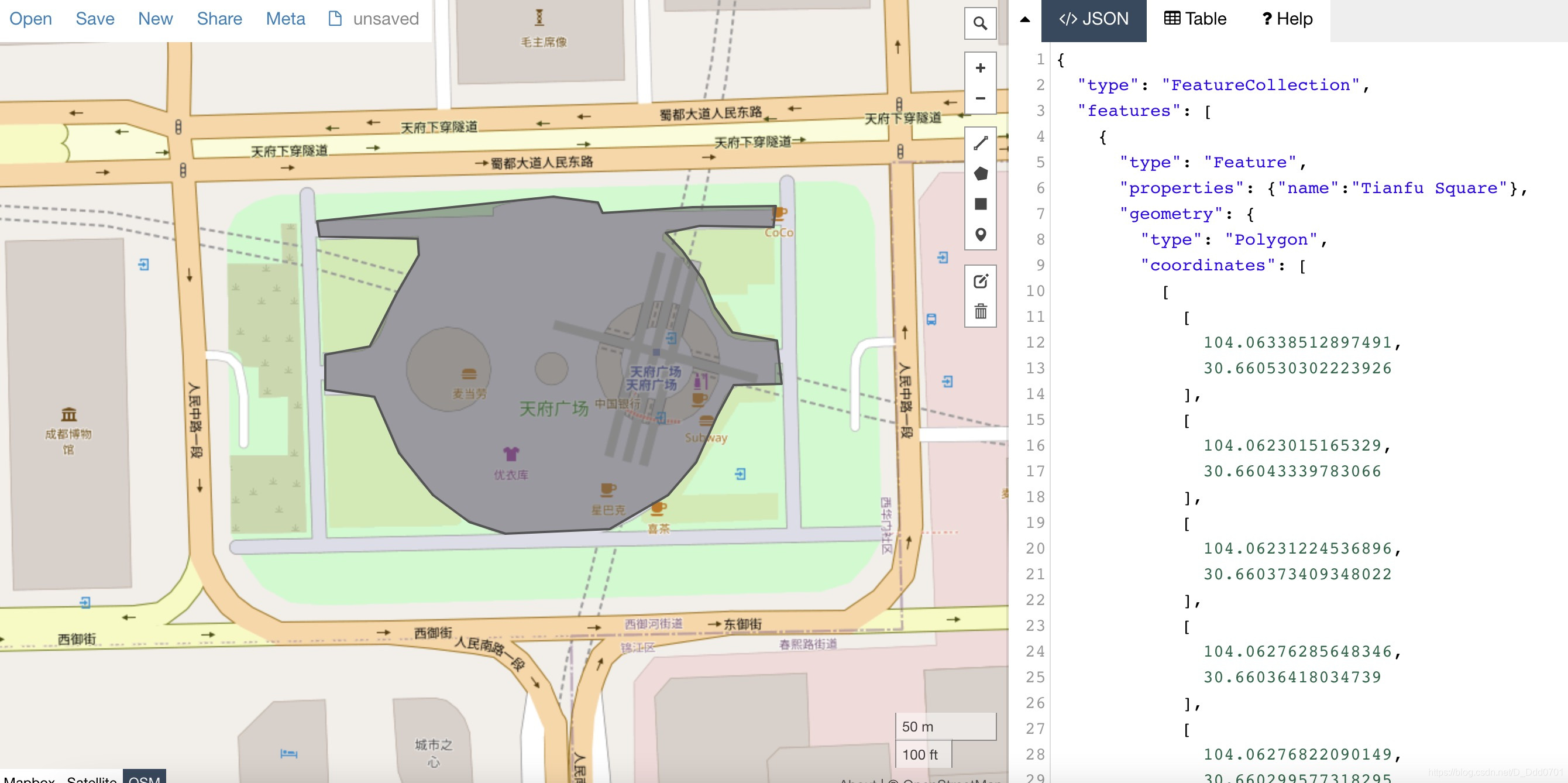The width and height of the screenshot is (1568, 783).
Task: Click the zoom out button
Action: click(981, 98)
